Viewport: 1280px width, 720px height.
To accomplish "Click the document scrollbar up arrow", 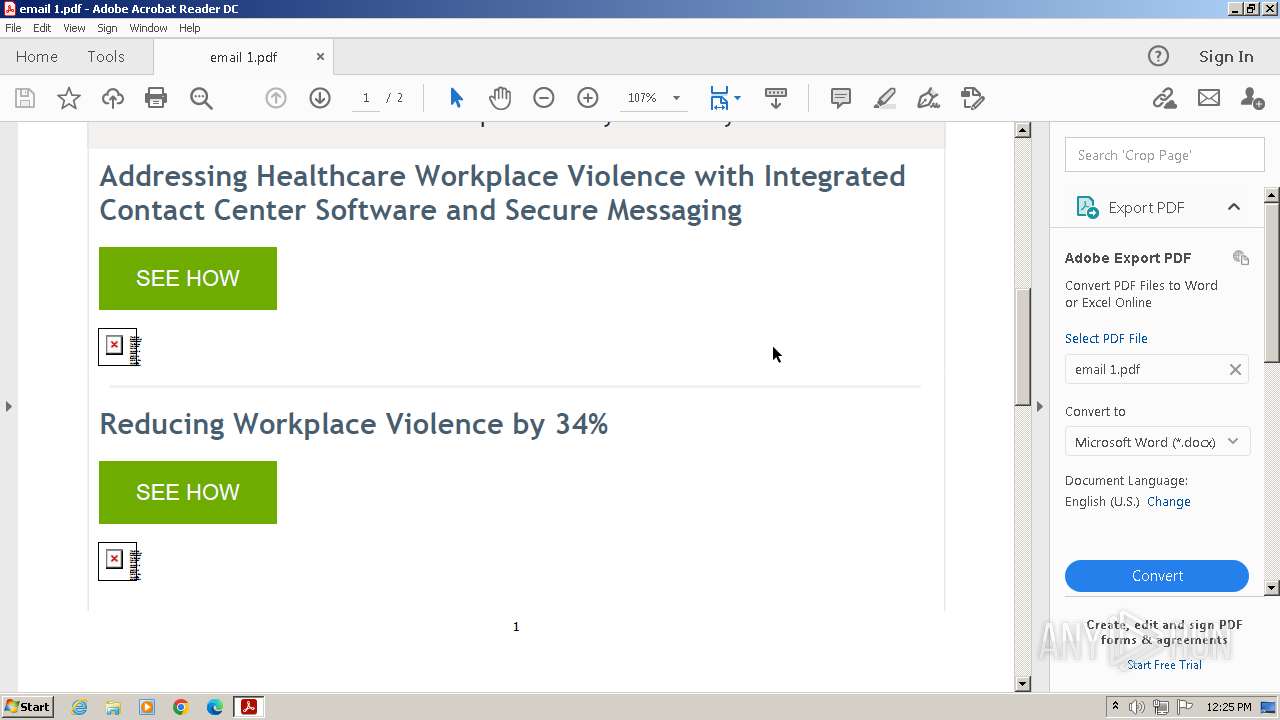I will point(1023,130).
